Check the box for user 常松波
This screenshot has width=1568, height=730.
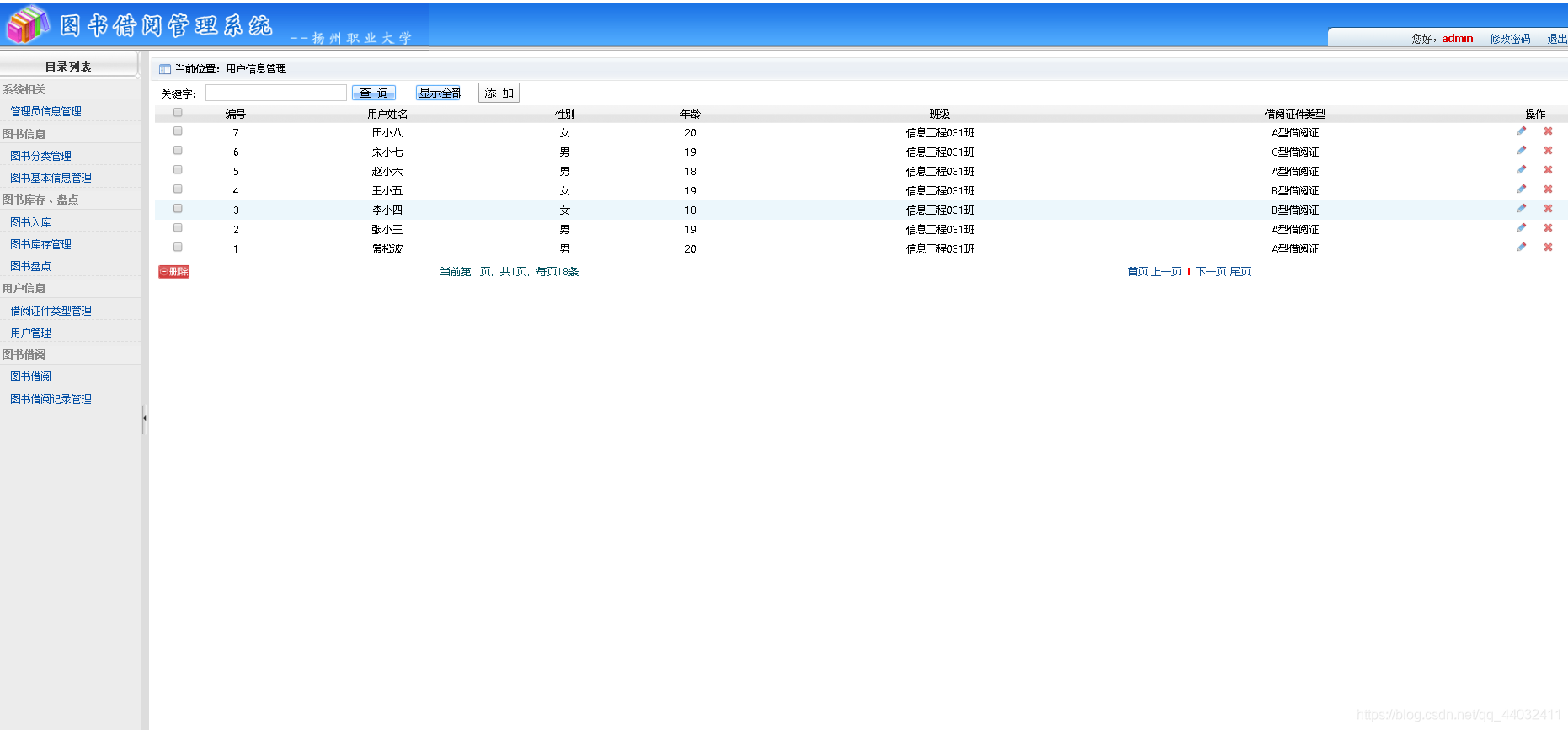(x=178, y=248)
